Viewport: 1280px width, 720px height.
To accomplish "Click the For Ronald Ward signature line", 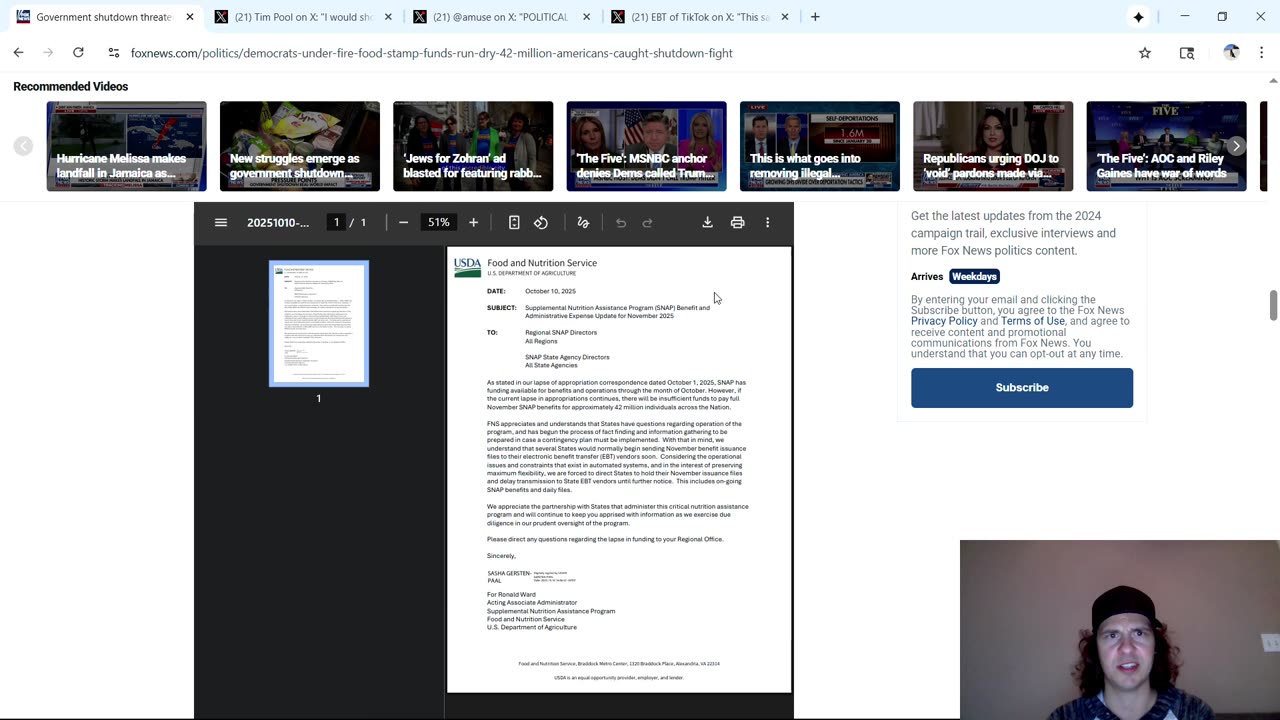I will (511, 594).
